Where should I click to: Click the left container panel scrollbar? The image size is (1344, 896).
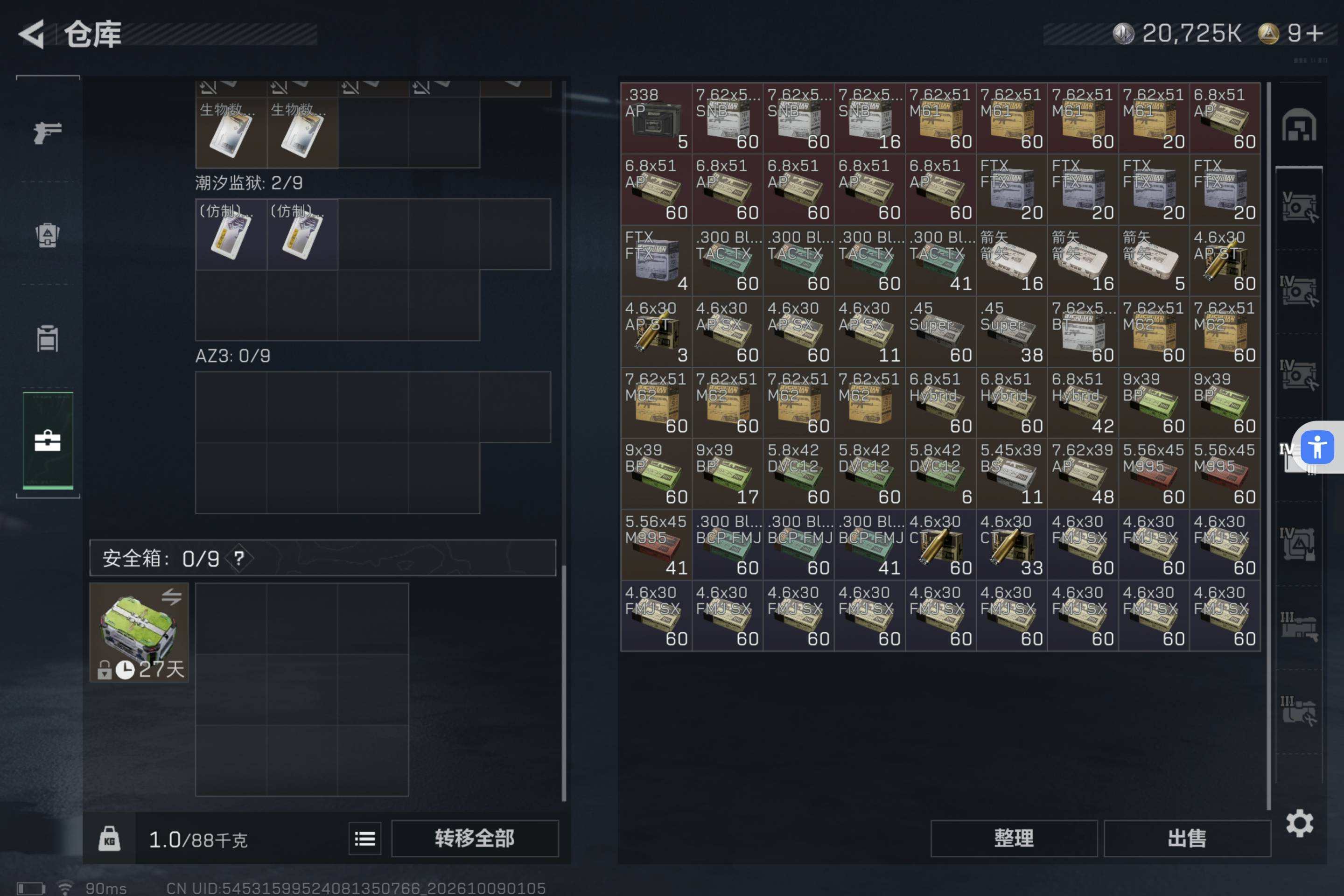[x=564, y=683]
